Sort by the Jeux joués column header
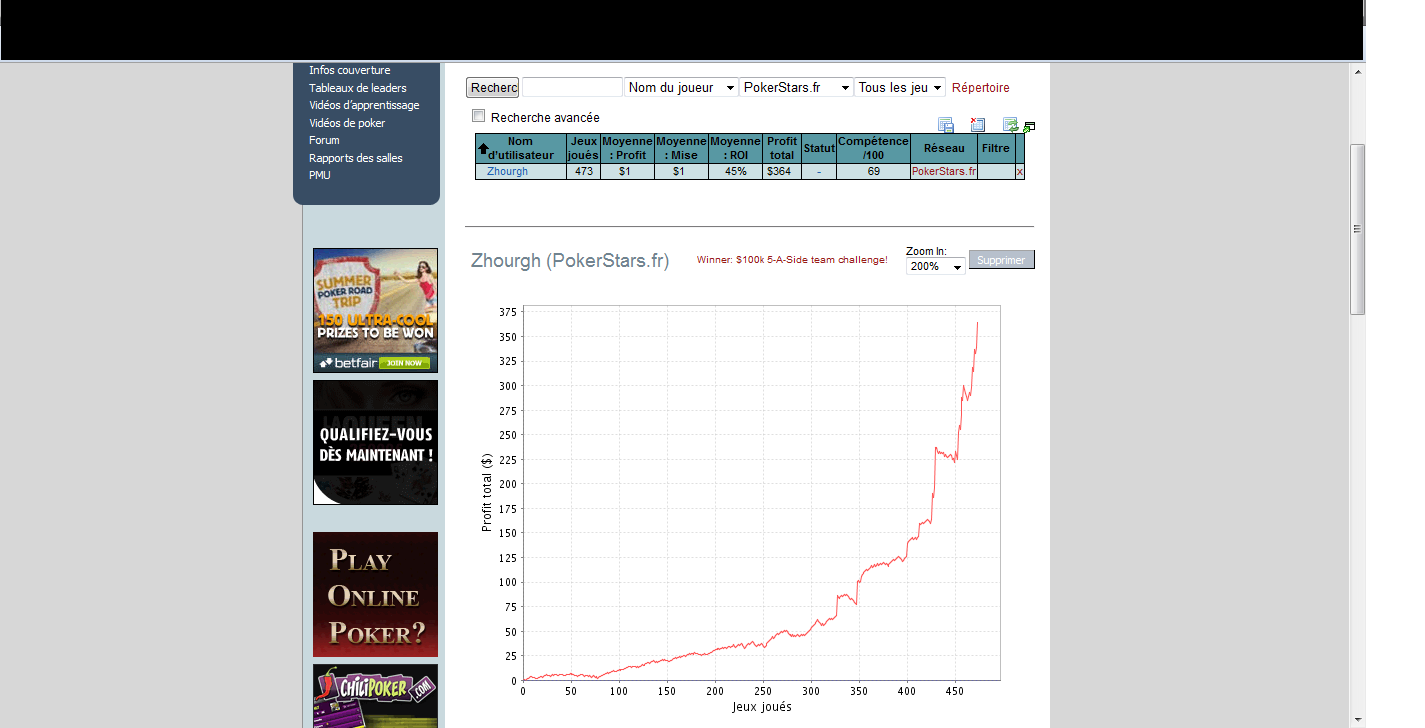1425x728 pixels. pos(583,149)
